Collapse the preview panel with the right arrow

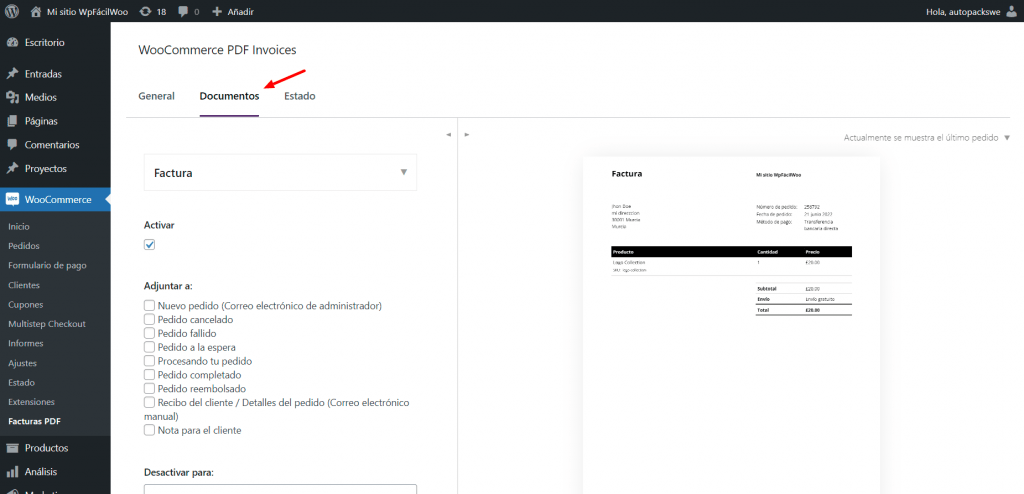click(467, 135)
